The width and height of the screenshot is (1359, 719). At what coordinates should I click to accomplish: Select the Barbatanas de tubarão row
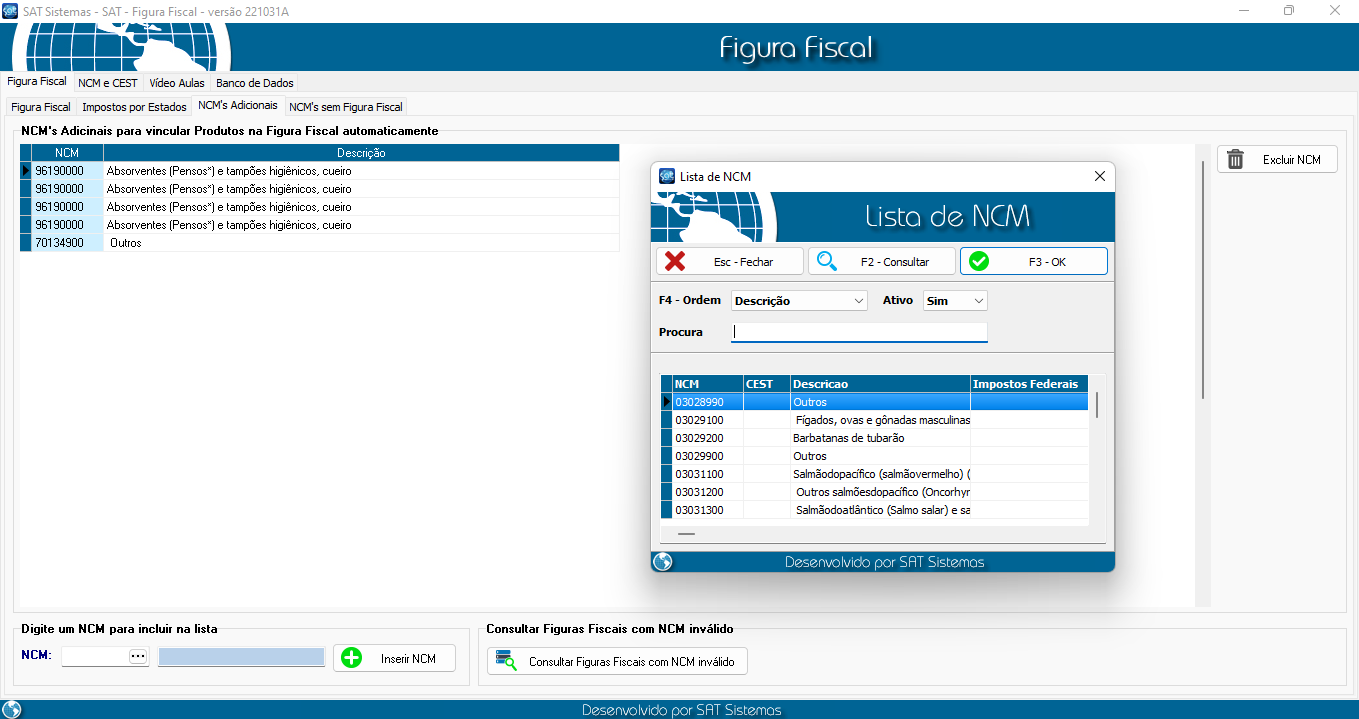pyautogui.click(x=848, y=438)
